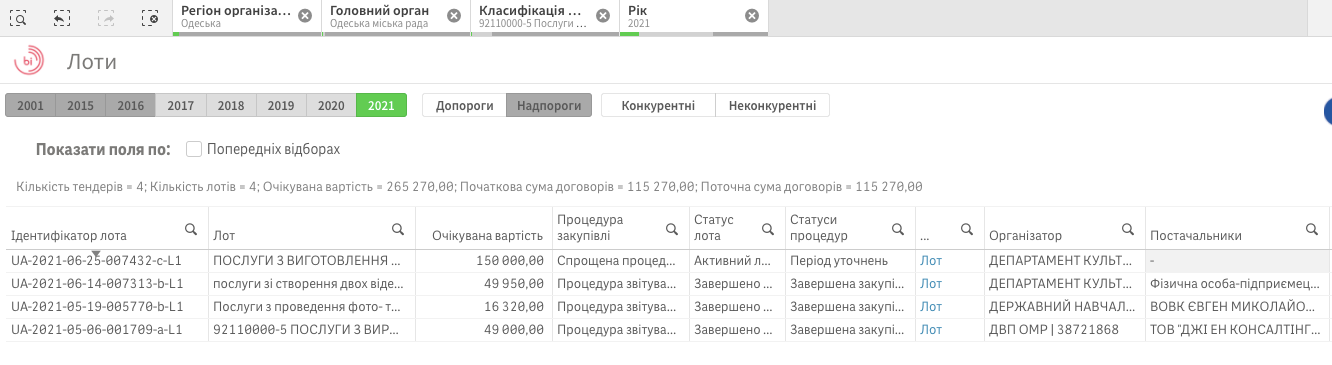Select year 2019

[281, 105]
